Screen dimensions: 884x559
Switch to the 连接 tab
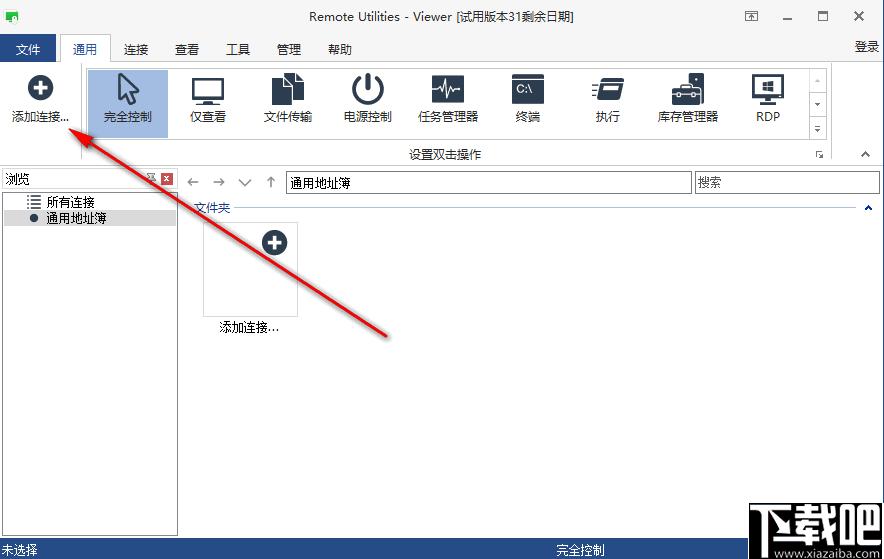pyautogui.click(x=136, y=50)
